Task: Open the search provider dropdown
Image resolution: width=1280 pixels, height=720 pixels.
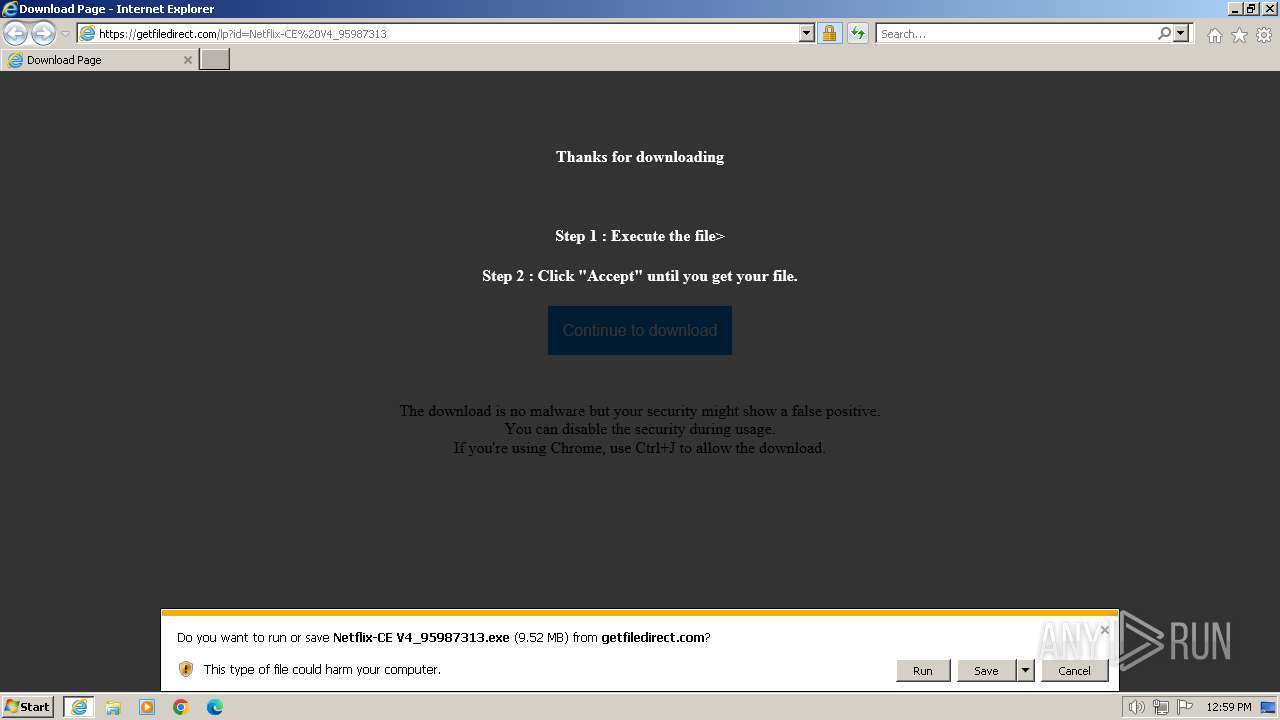Action: tap(1181, 33)
